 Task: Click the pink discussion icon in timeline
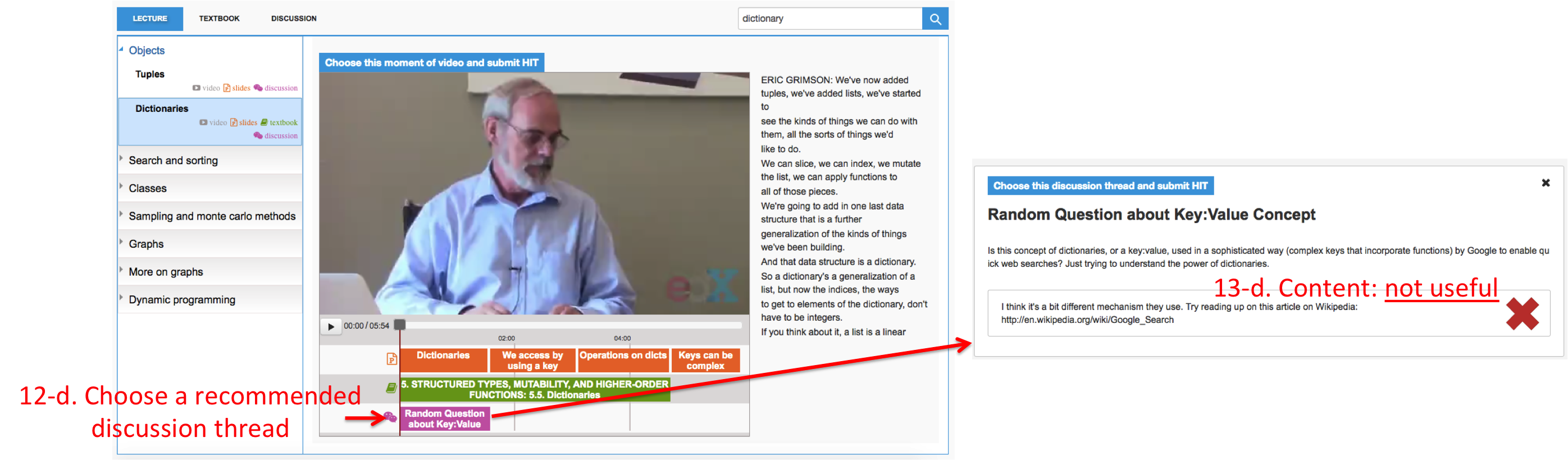[x=390, y=417]
